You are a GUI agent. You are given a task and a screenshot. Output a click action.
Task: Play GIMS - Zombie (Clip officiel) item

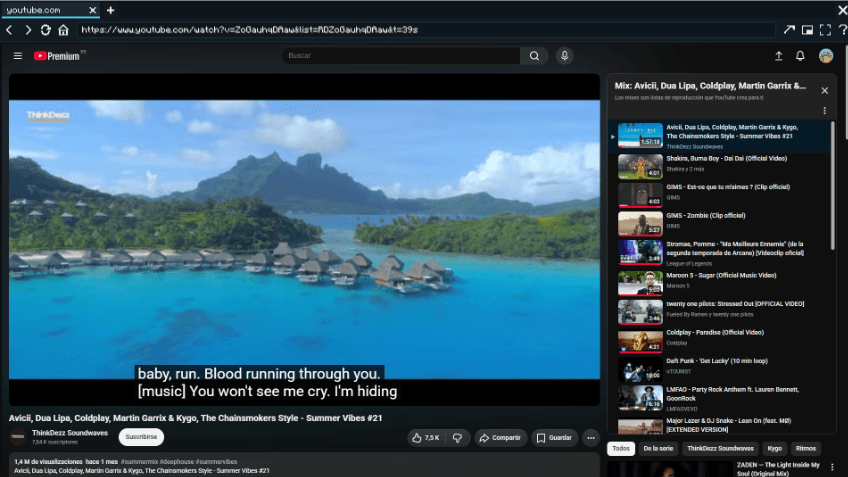[719, 223]
